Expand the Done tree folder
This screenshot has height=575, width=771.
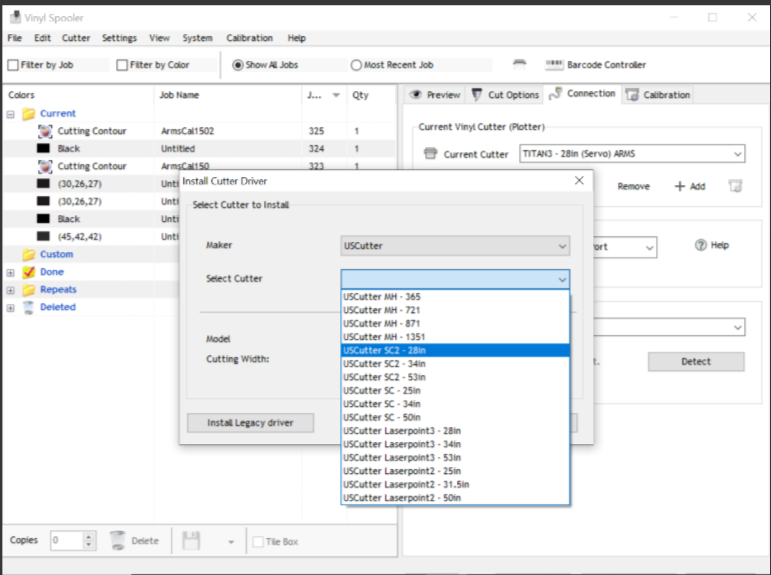point(10,272)
